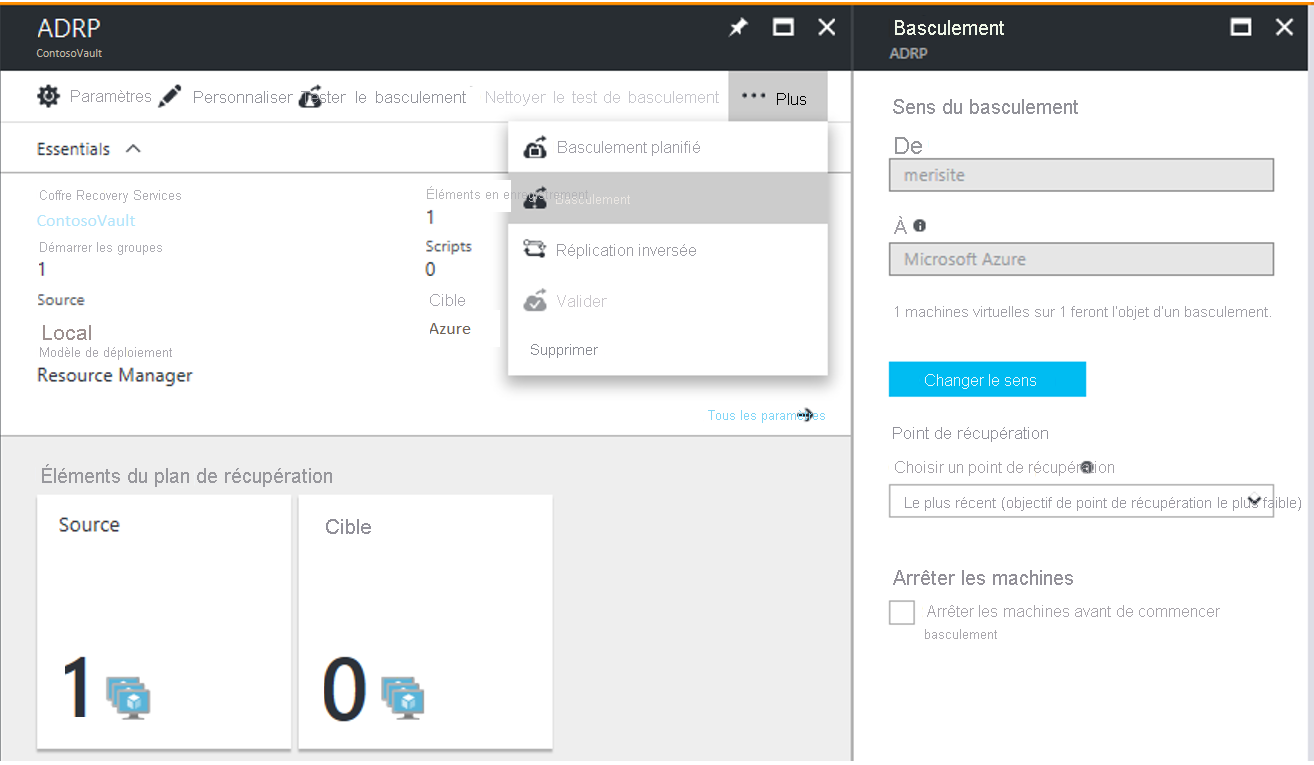Click Démarrer les groupes label
The width and height of the screenshot is (1314, 765).
100,247
